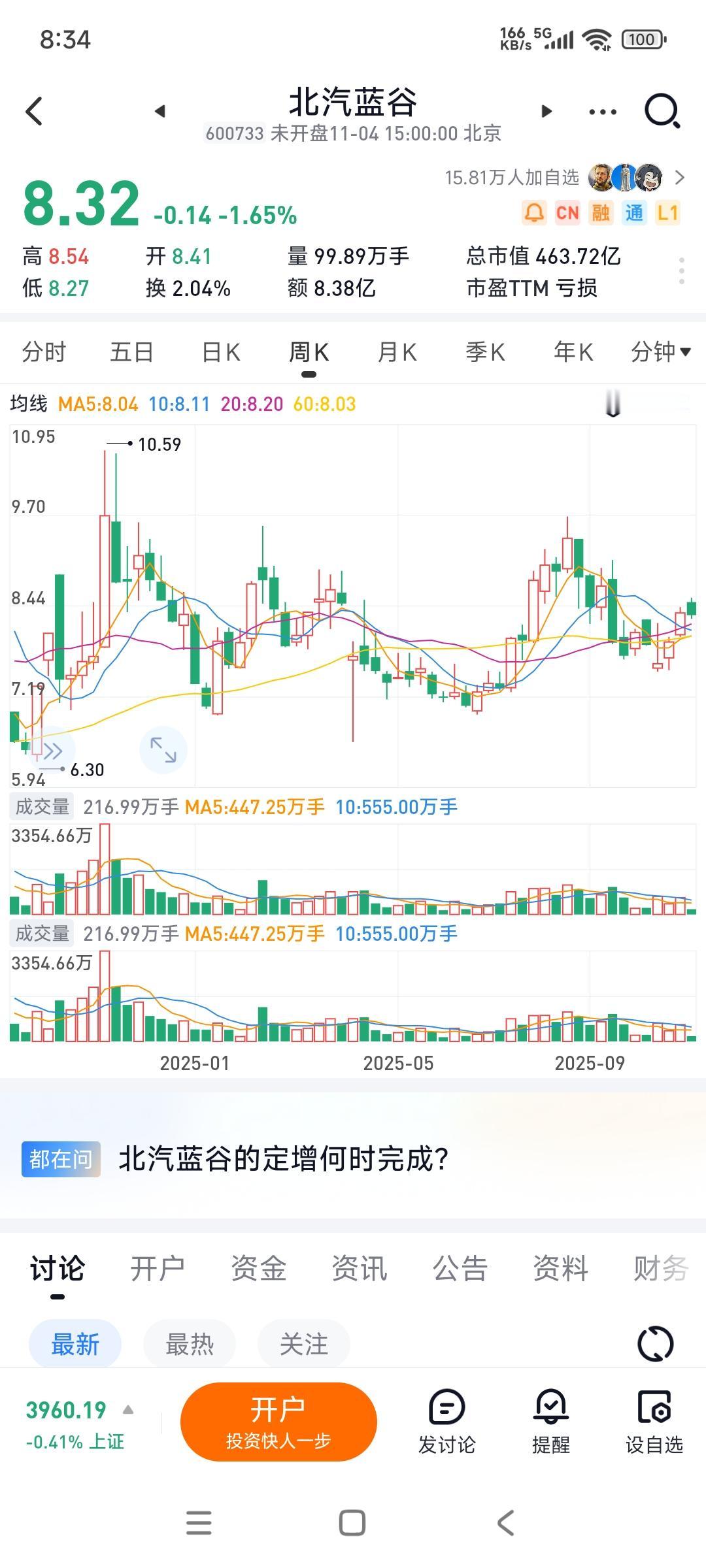Switch to 资讯 tab

coord(359,1268)
